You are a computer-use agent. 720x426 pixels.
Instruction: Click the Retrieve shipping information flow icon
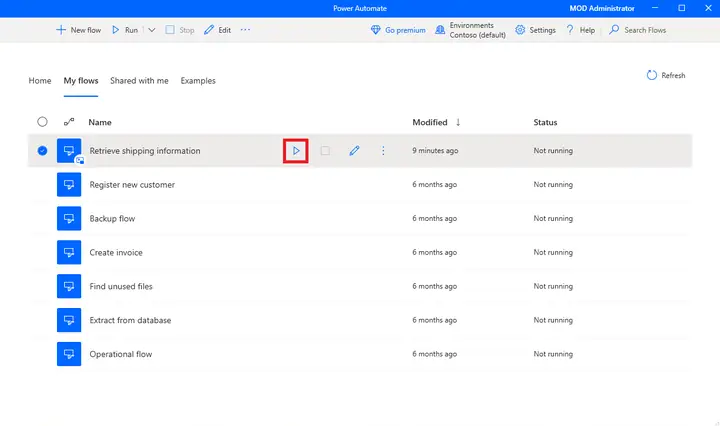tap(69, 151)
